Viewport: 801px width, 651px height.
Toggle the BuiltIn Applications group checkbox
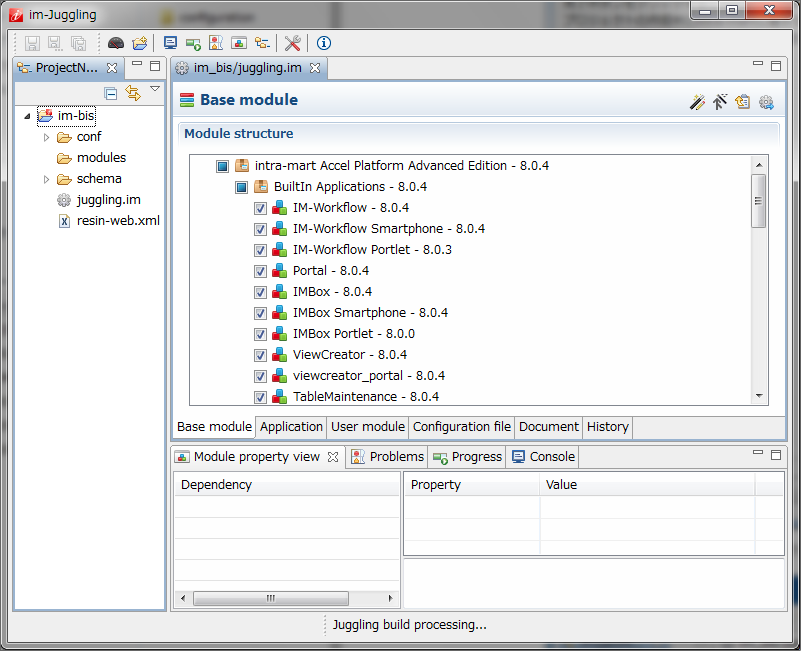pyautogui.click(x=241, y=187)
